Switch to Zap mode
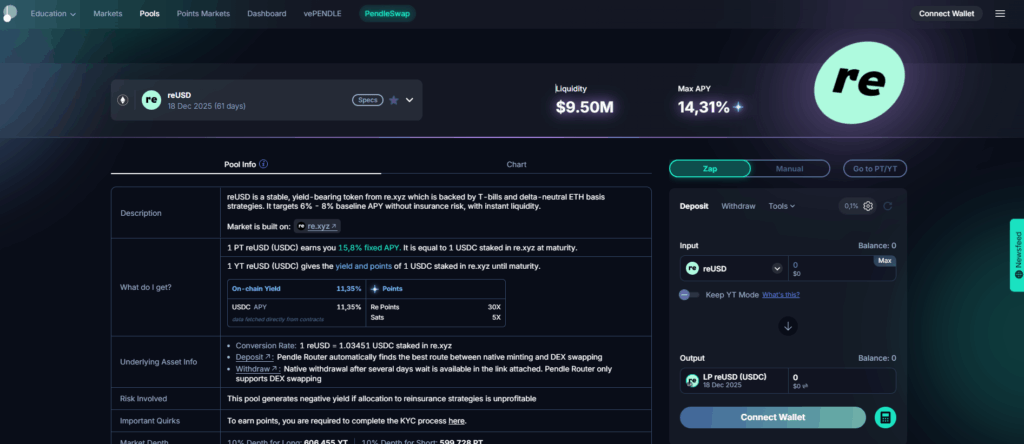The image size is (1024, 444). pos(709,169)
